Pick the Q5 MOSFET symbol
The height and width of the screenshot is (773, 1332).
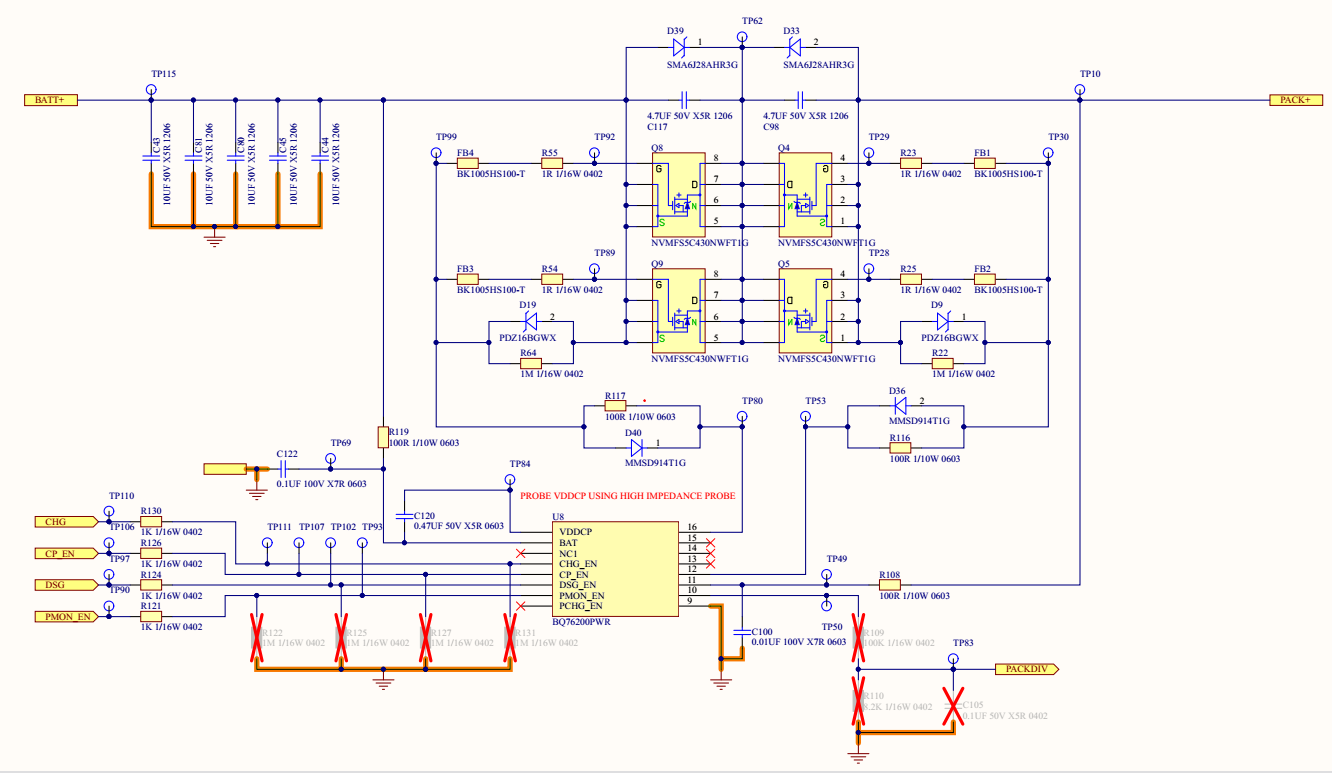[806, 310]
